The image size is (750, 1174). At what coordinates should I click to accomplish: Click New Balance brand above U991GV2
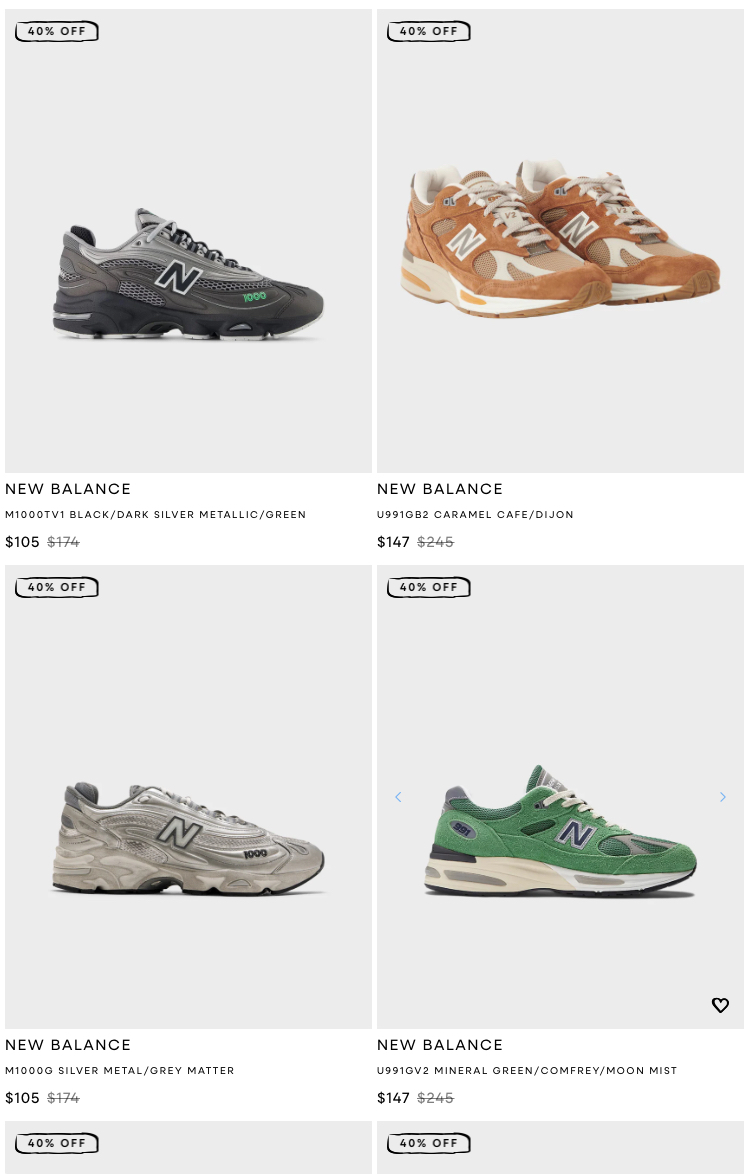tap(440, 1045)
